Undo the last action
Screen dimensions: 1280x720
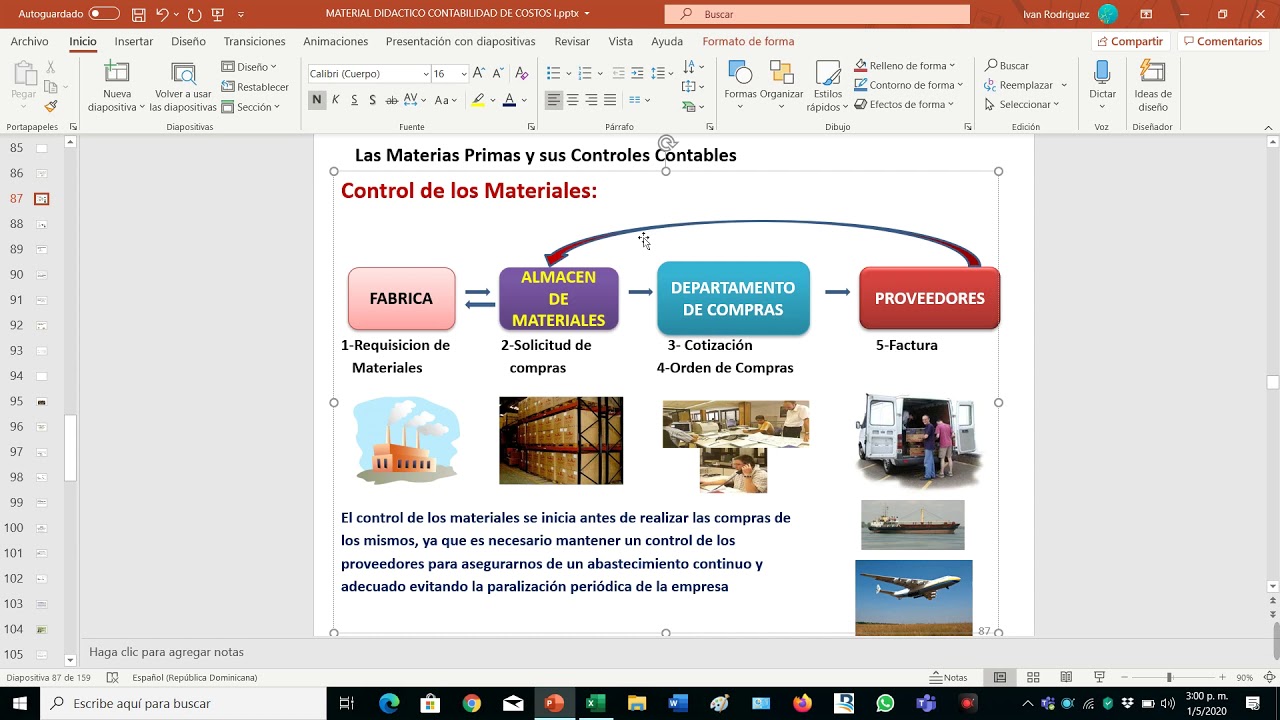162,14
